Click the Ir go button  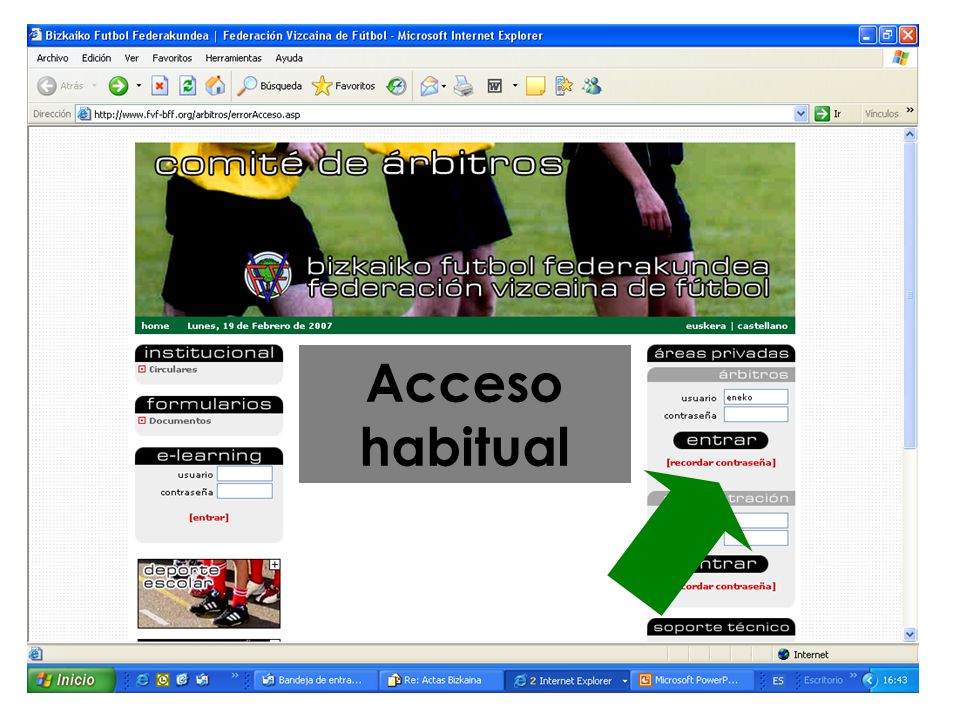[828, 114]
